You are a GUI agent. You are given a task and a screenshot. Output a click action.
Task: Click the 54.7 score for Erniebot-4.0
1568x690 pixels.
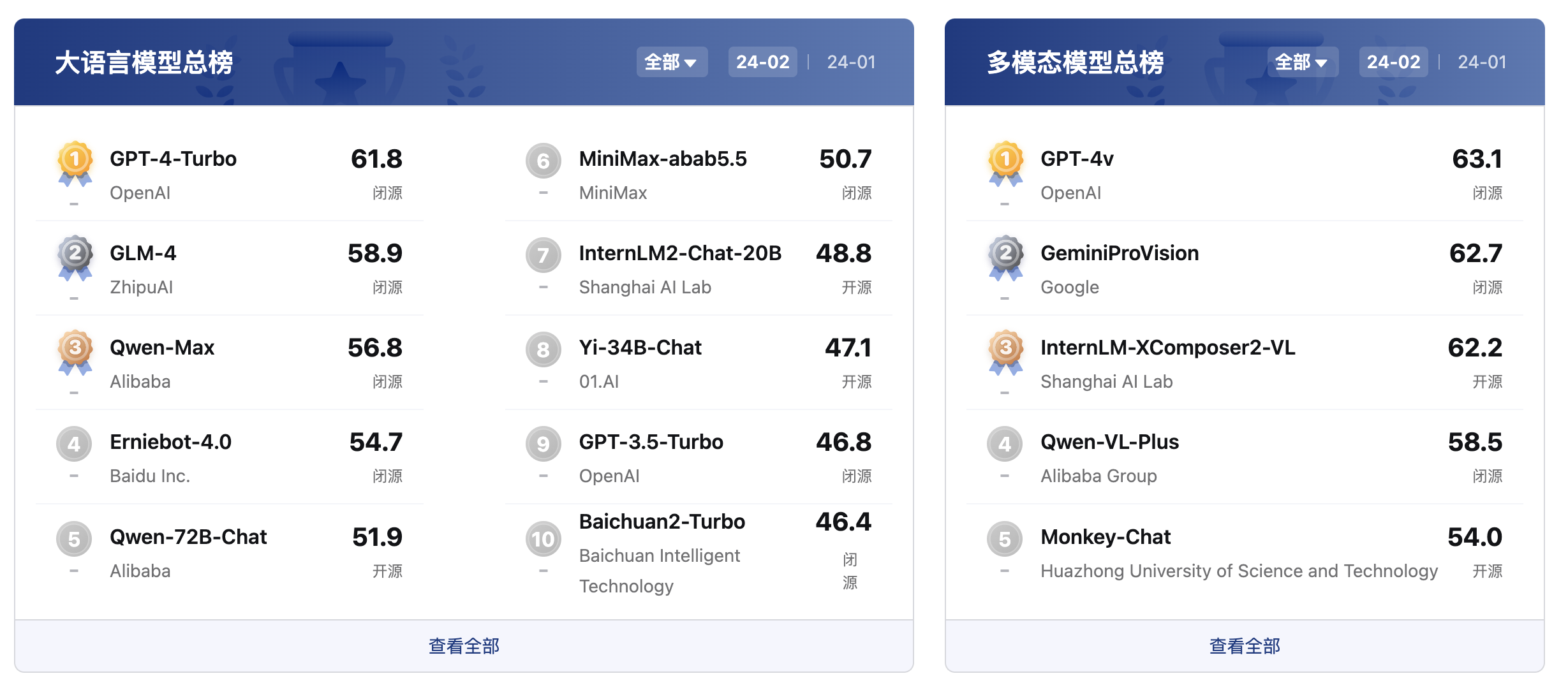(x=376, y=442)
